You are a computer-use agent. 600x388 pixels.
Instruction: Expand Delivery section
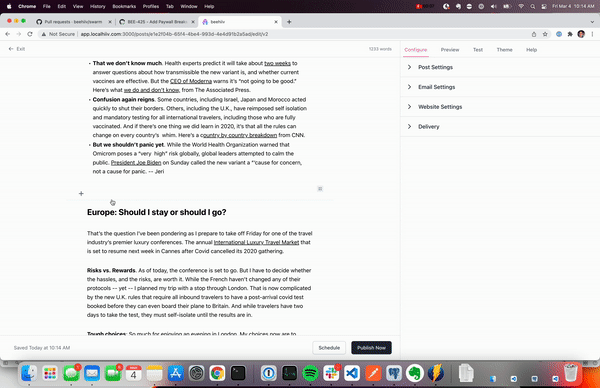point(500,127)
